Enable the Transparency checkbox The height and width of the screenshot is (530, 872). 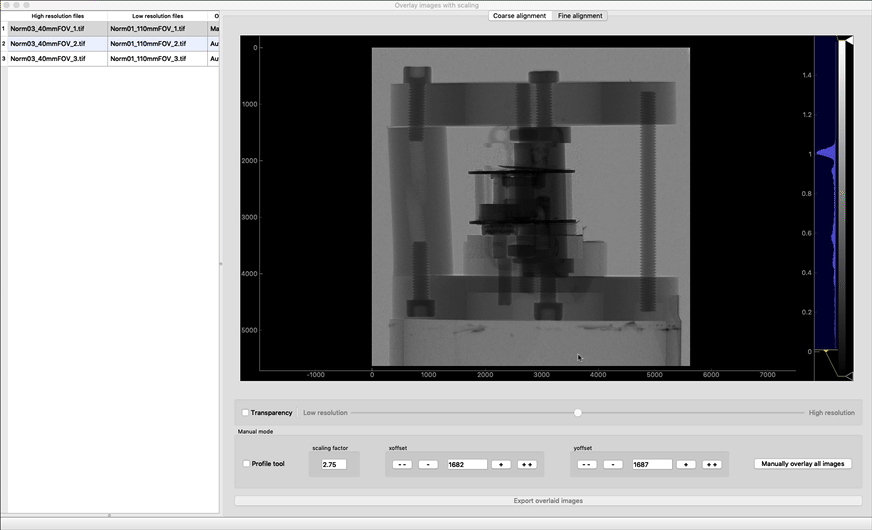point(246,412)
